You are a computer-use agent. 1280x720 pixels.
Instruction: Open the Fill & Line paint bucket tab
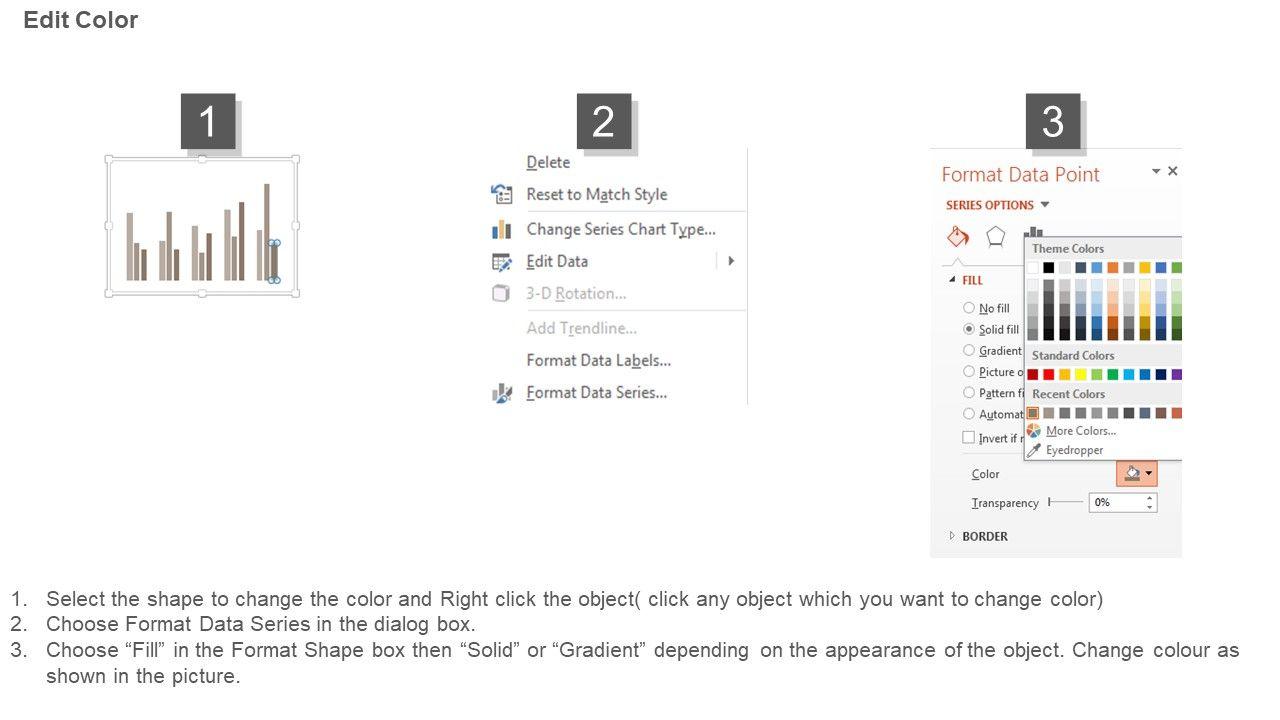tap(958, 237)
